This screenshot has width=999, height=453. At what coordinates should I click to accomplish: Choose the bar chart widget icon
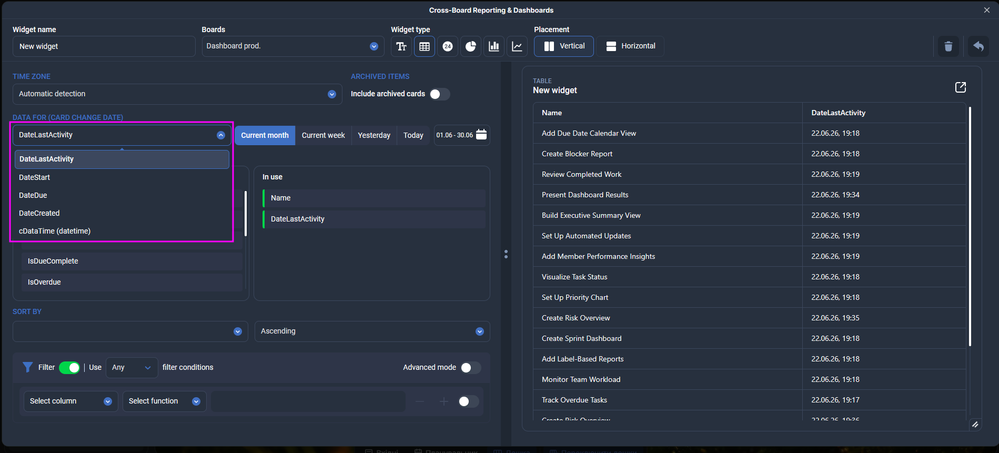[x=494, y=47]
